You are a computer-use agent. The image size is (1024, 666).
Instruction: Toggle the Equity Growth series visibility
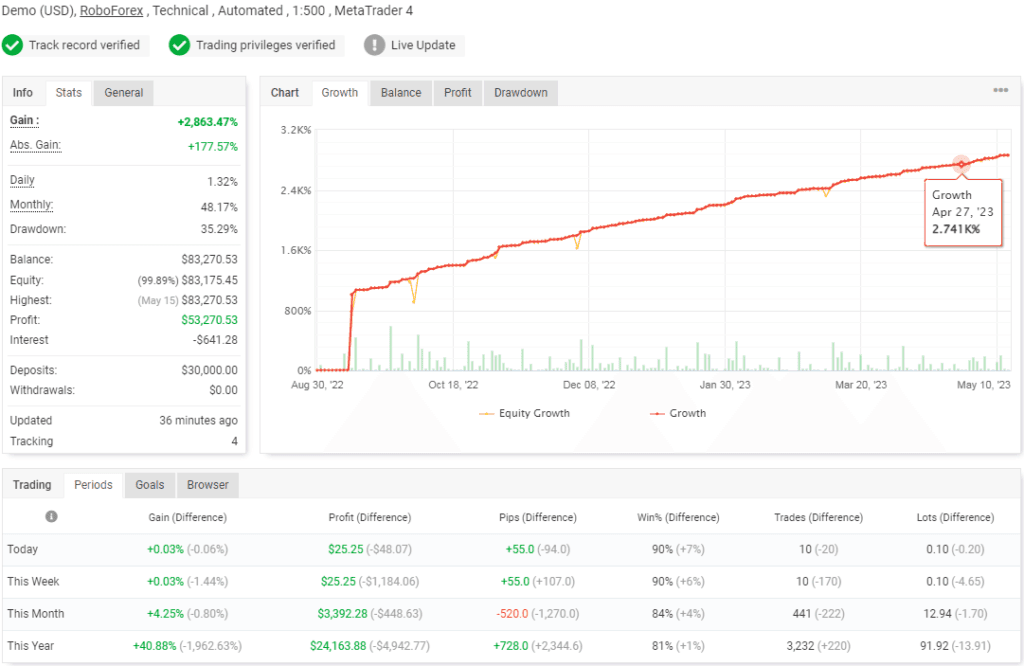tap(524, 413)
